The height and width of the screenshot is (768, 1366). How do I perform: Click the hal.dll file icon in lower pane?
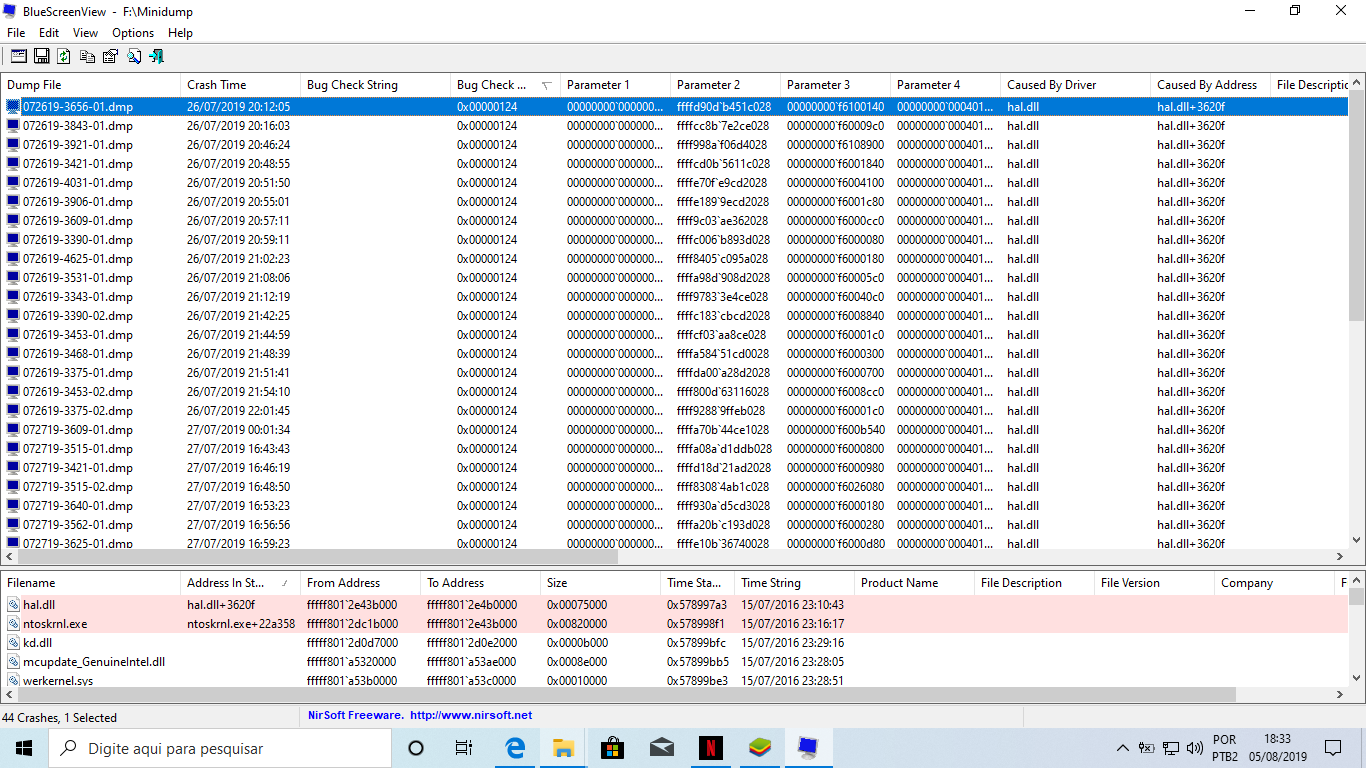tap(13, 604)
